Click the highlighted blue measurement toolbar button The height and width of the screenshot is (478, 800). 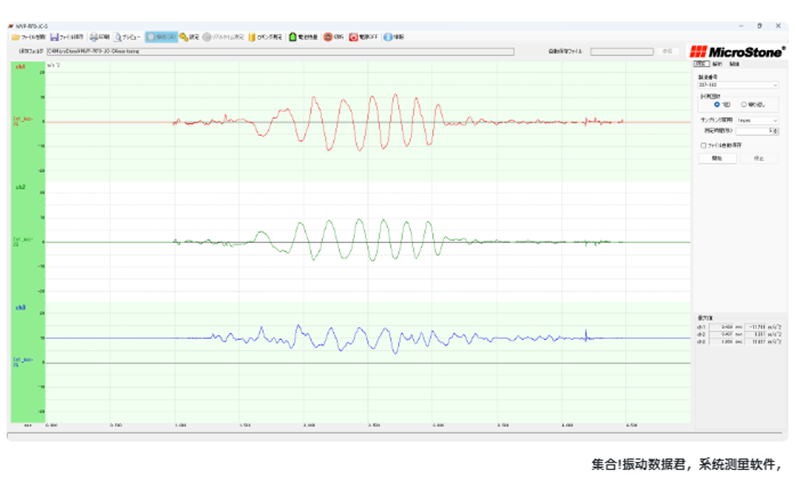(161, 37)
